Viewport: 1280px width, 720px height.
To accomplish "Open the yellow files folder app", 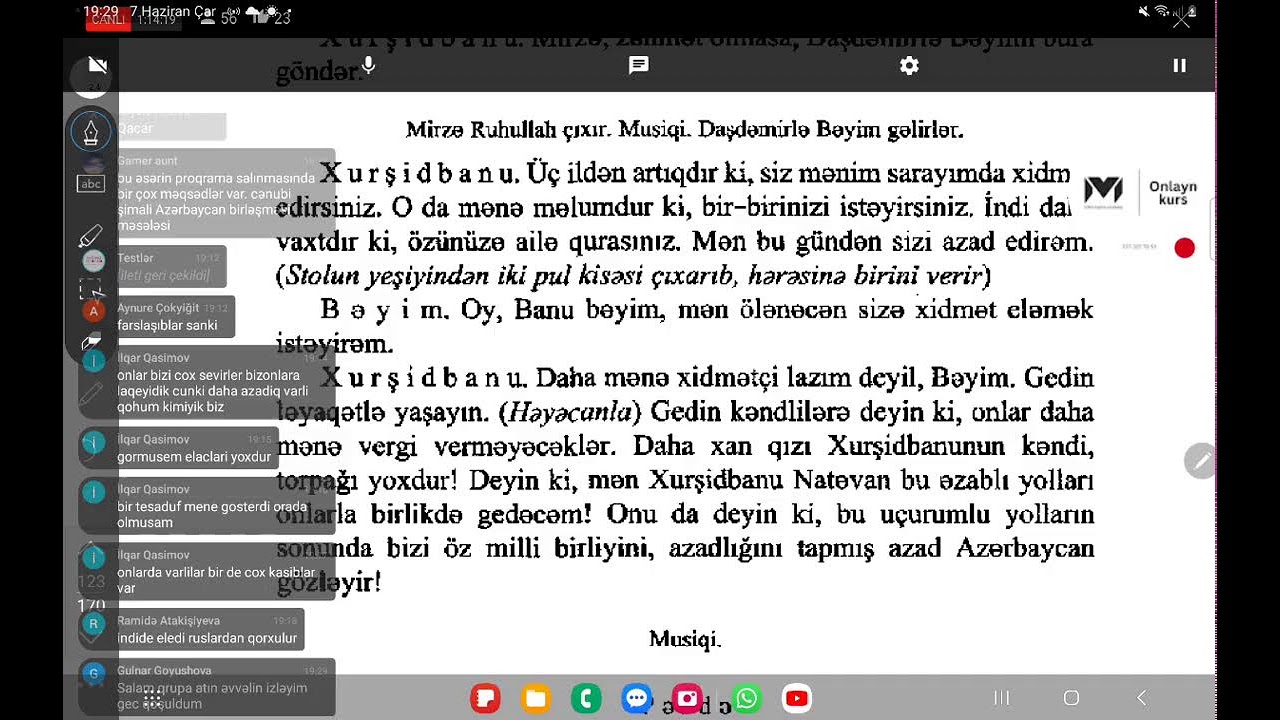I will tap(536, 698).
